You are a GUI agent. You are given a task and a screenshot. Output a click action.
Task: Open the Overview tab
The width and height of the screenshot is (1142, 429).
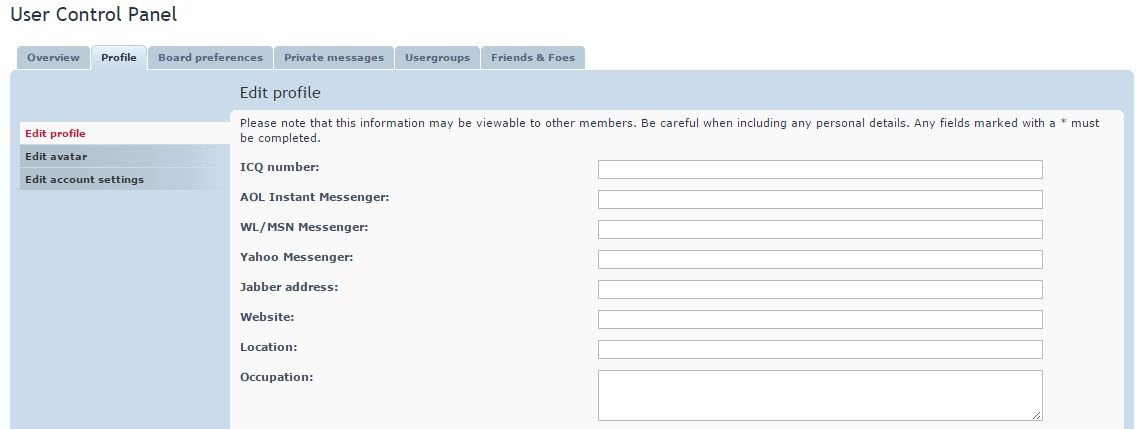pos(53,58)
